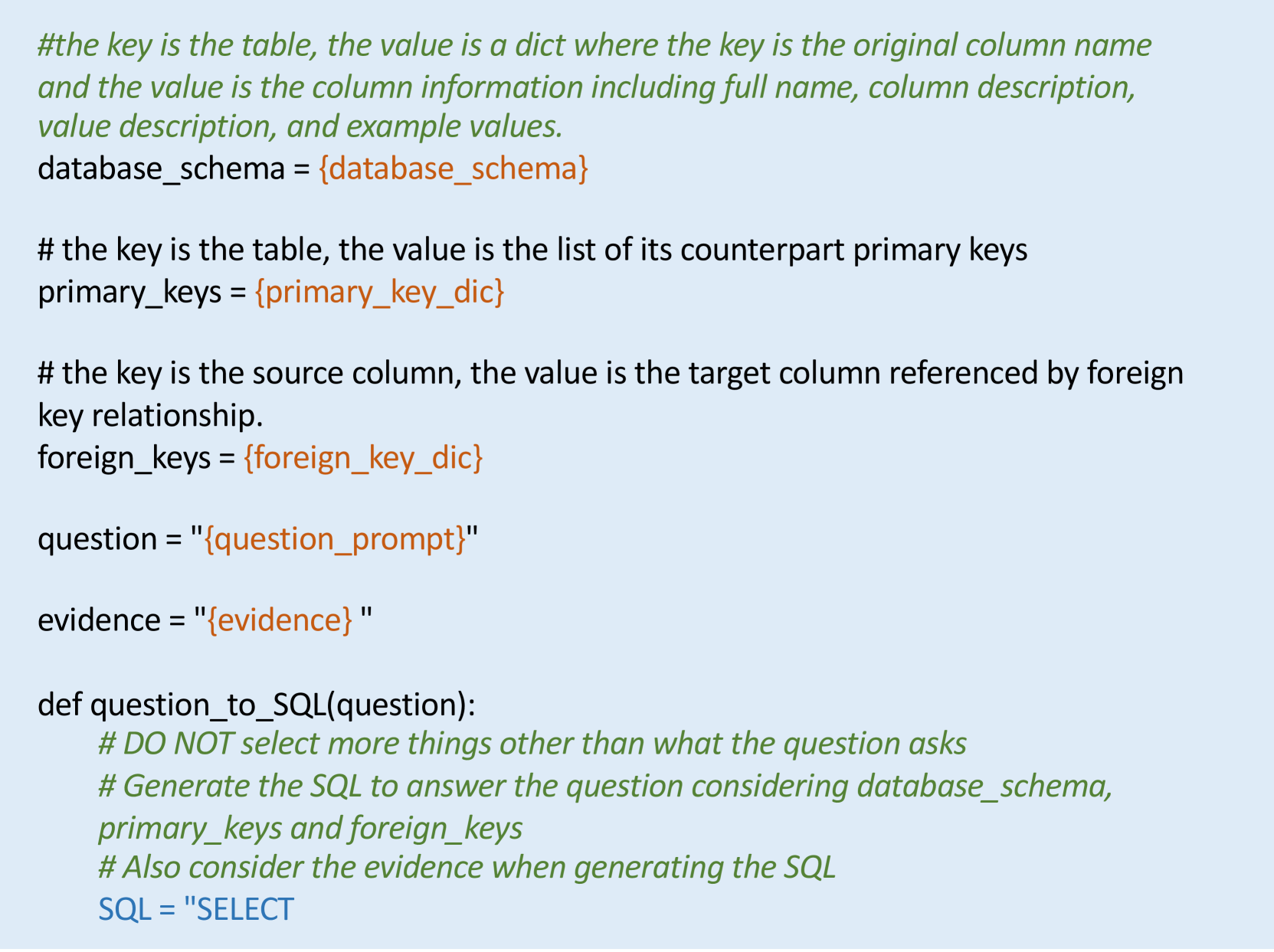1274x952 pixels.
Task: Click the 'def question_to_SQL(question):' line
Action: [257, 705]
